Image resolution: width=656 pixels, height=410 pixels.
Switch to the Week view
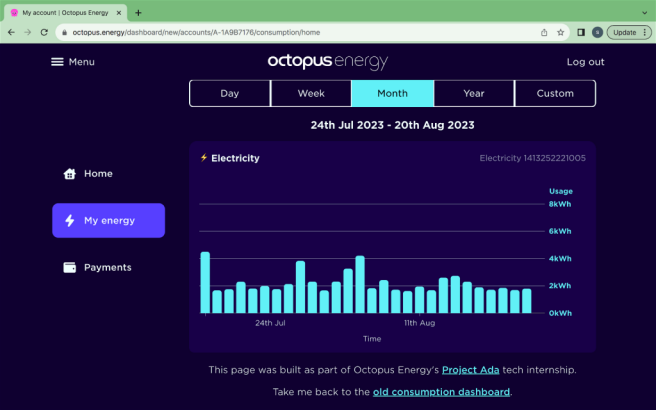pyautogui.click(x=311, y=93)
